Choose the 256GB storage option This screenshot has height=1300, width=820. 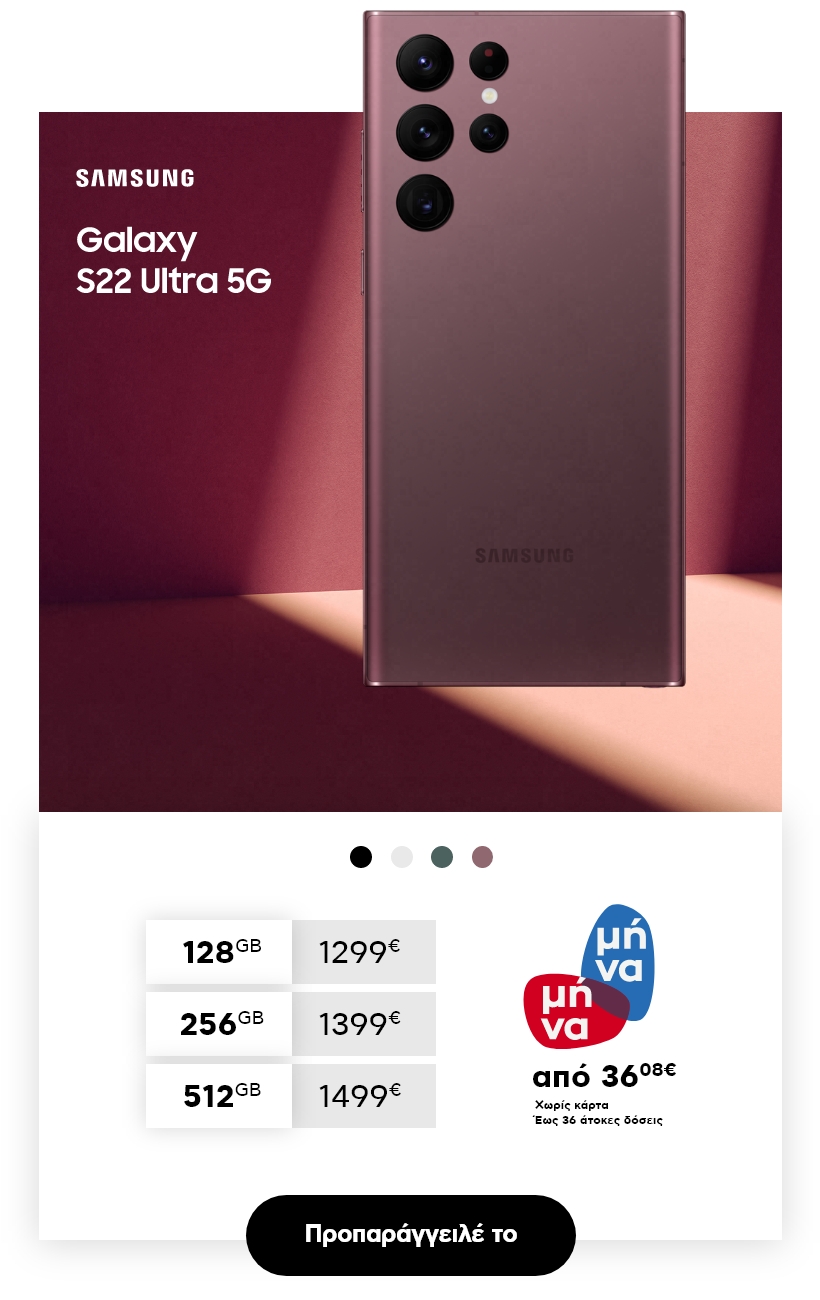click(x=219, y=1024)
